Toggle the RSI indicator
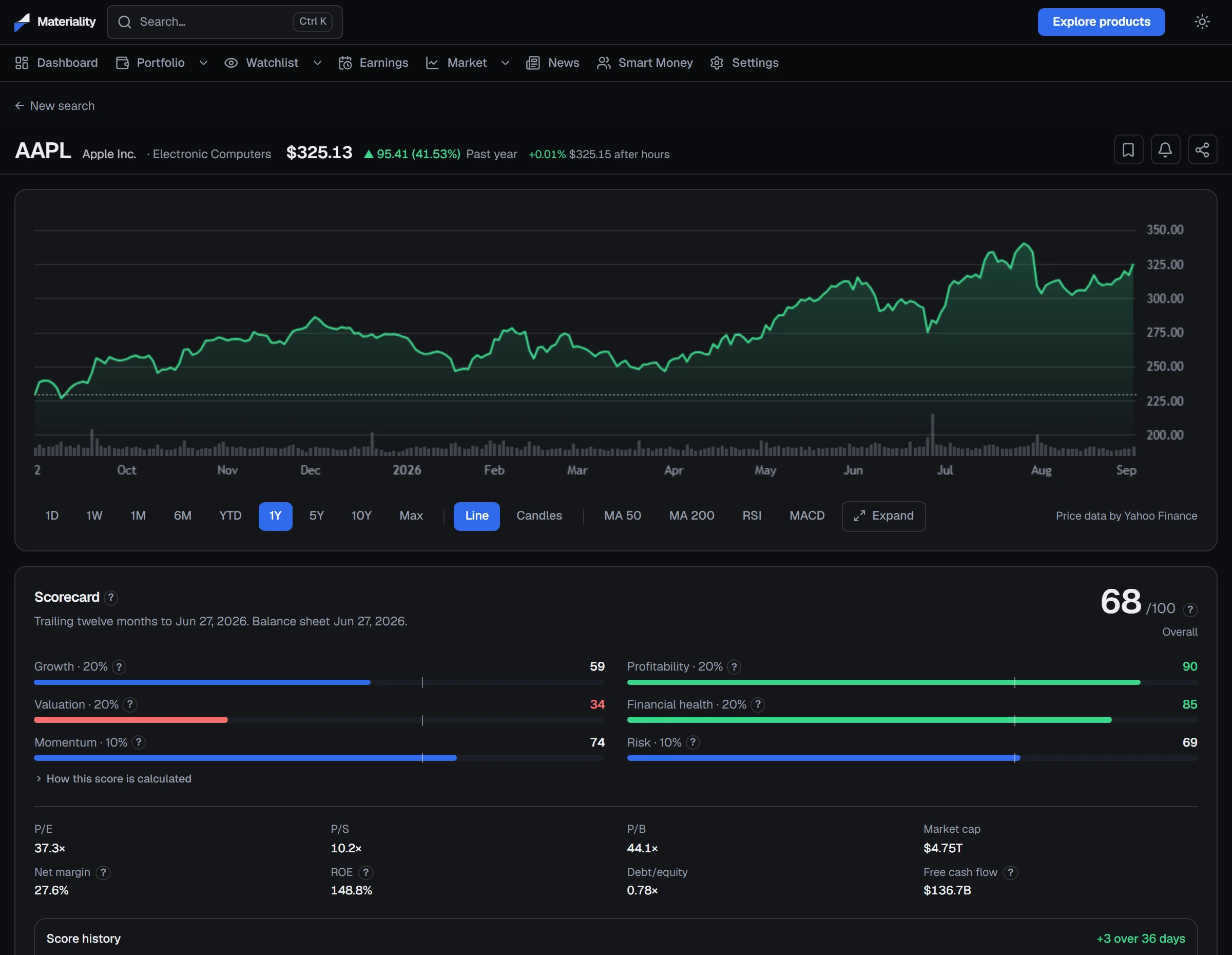 [752, 516]
